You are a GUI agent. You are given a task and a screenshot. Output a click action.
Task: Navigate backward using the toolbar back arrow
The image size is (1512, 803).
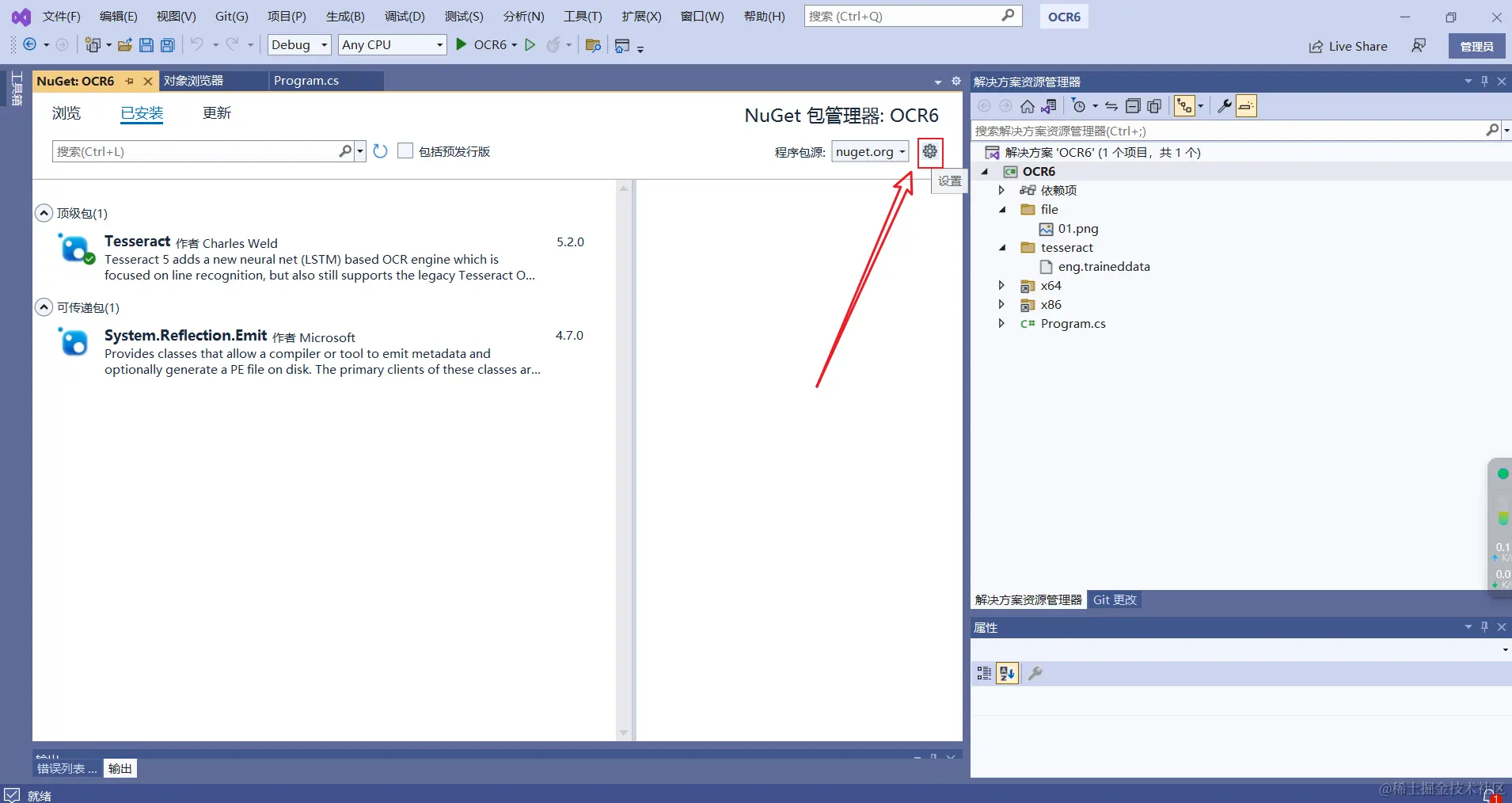click(29, 45)
